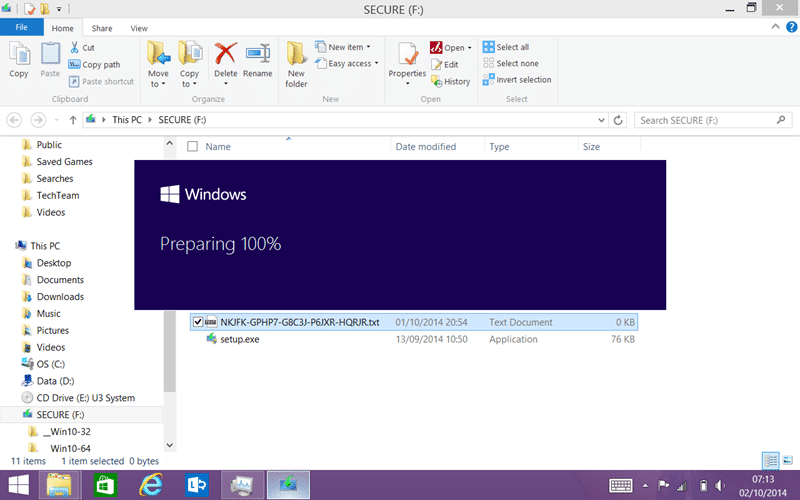Viewport: 800px width, 500px height.
Task: Toggle the select-all checkbox beside Name header
Action: [x=192, y=146]
